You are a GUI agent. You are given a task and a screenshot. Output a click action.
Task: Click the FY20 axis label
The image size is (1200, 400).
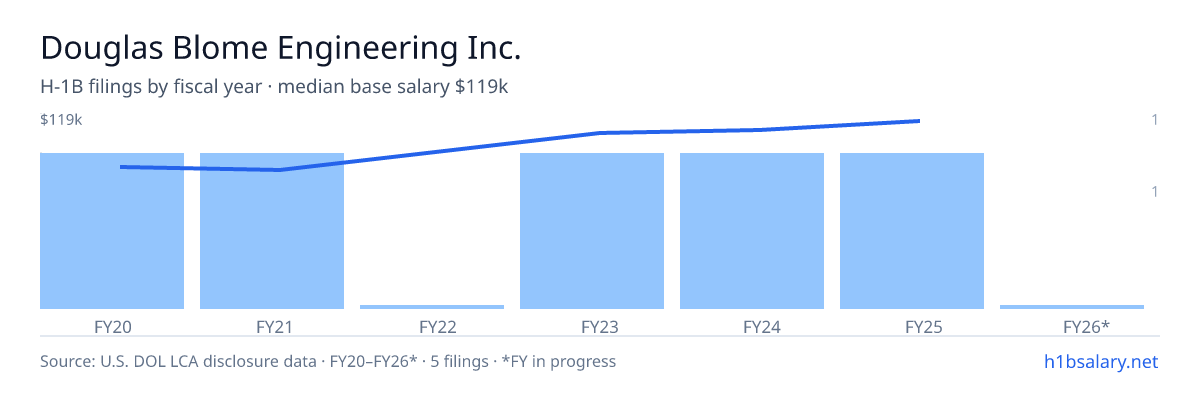click(112, 326)
